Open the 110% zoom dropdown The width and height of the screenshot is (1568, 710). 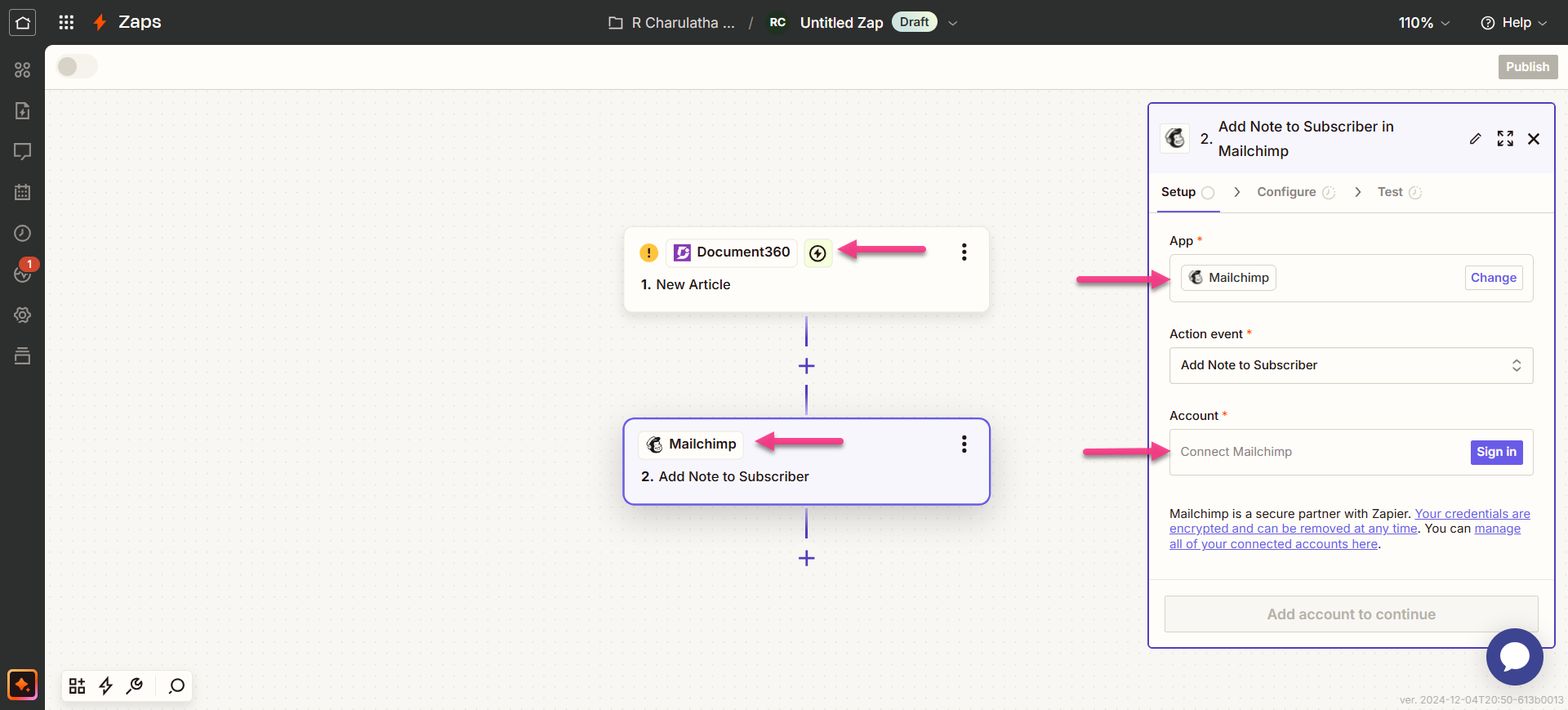[1423, 23]
